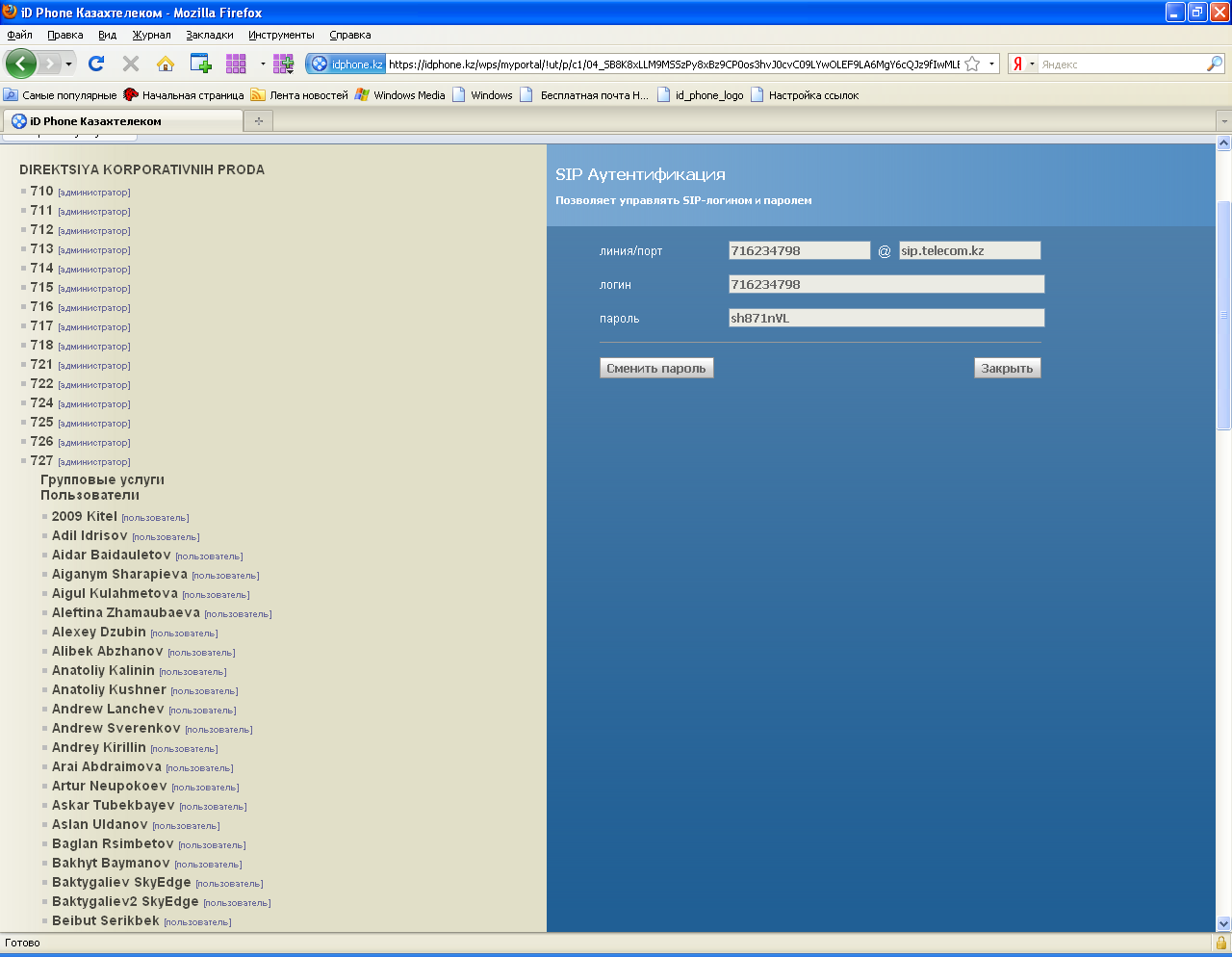Open the Закладки menu
This screenshot has height=957, width=1232.
pos(210,35)
